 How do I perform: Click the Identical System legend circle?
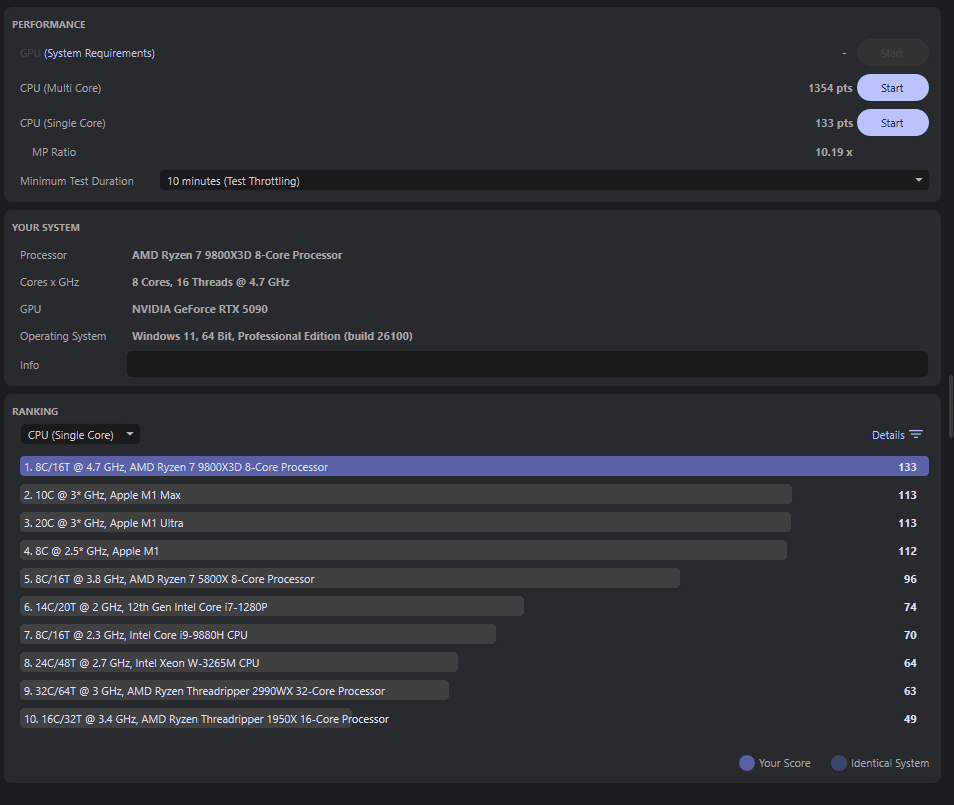(839, 763)
